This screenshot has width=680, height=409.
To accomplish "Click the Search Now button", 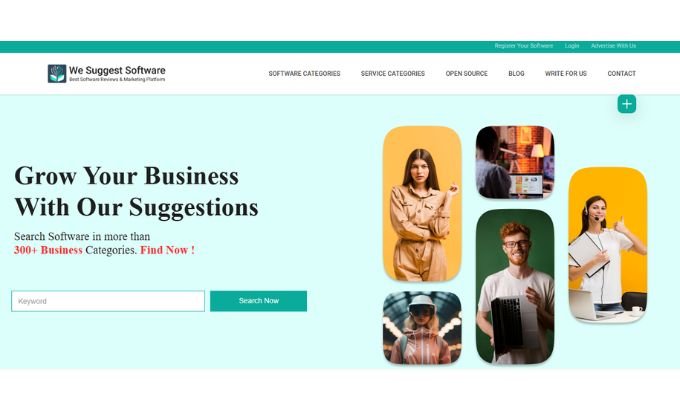I will coord(258,301).
